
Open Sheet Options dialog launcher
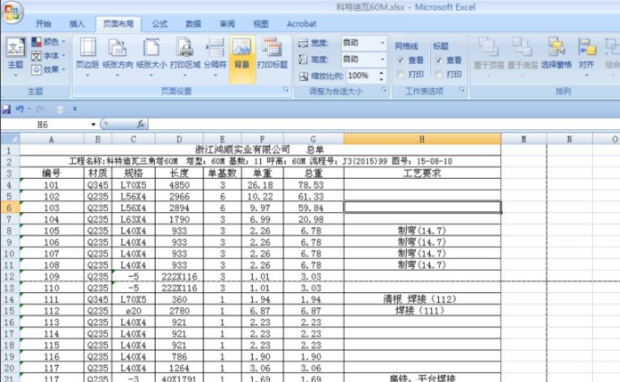point(462,90)
